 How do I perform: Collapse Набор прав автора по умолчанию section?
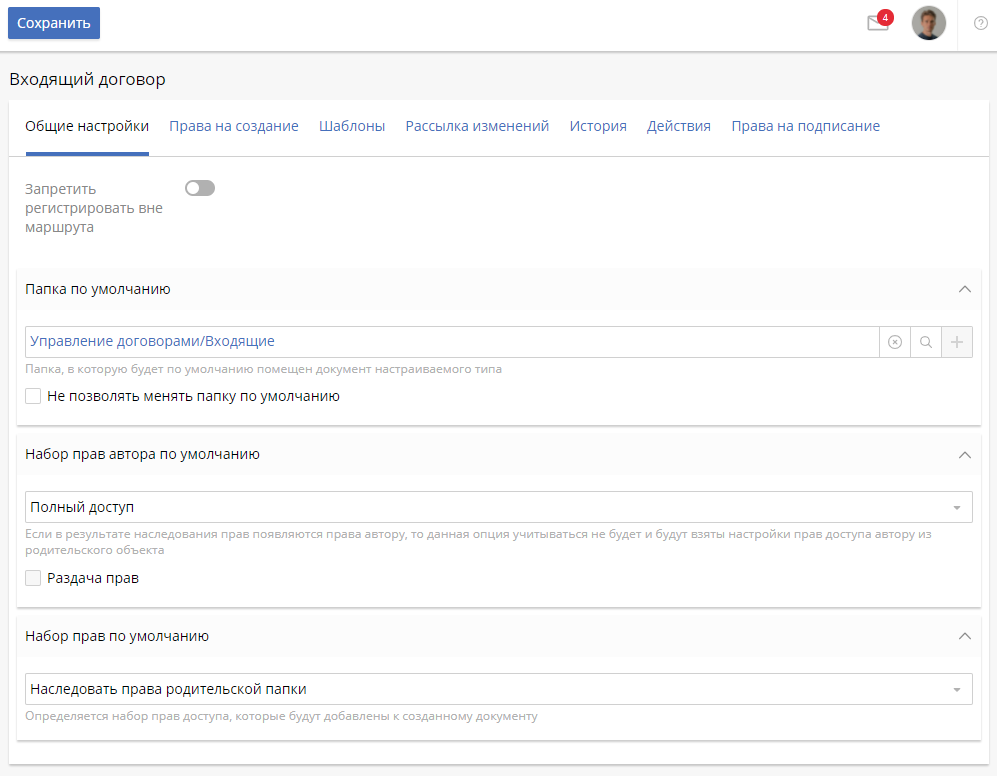click(965, 455)
